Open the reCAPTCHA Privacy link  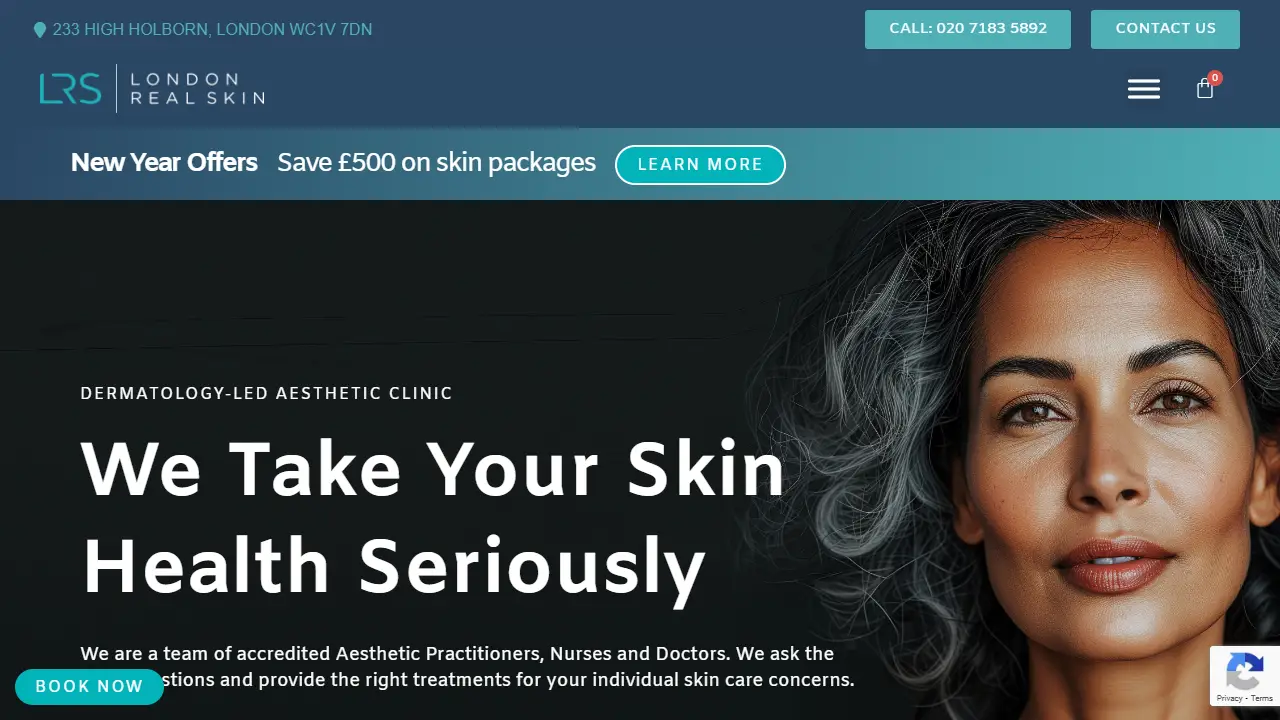click(1229, 698)
